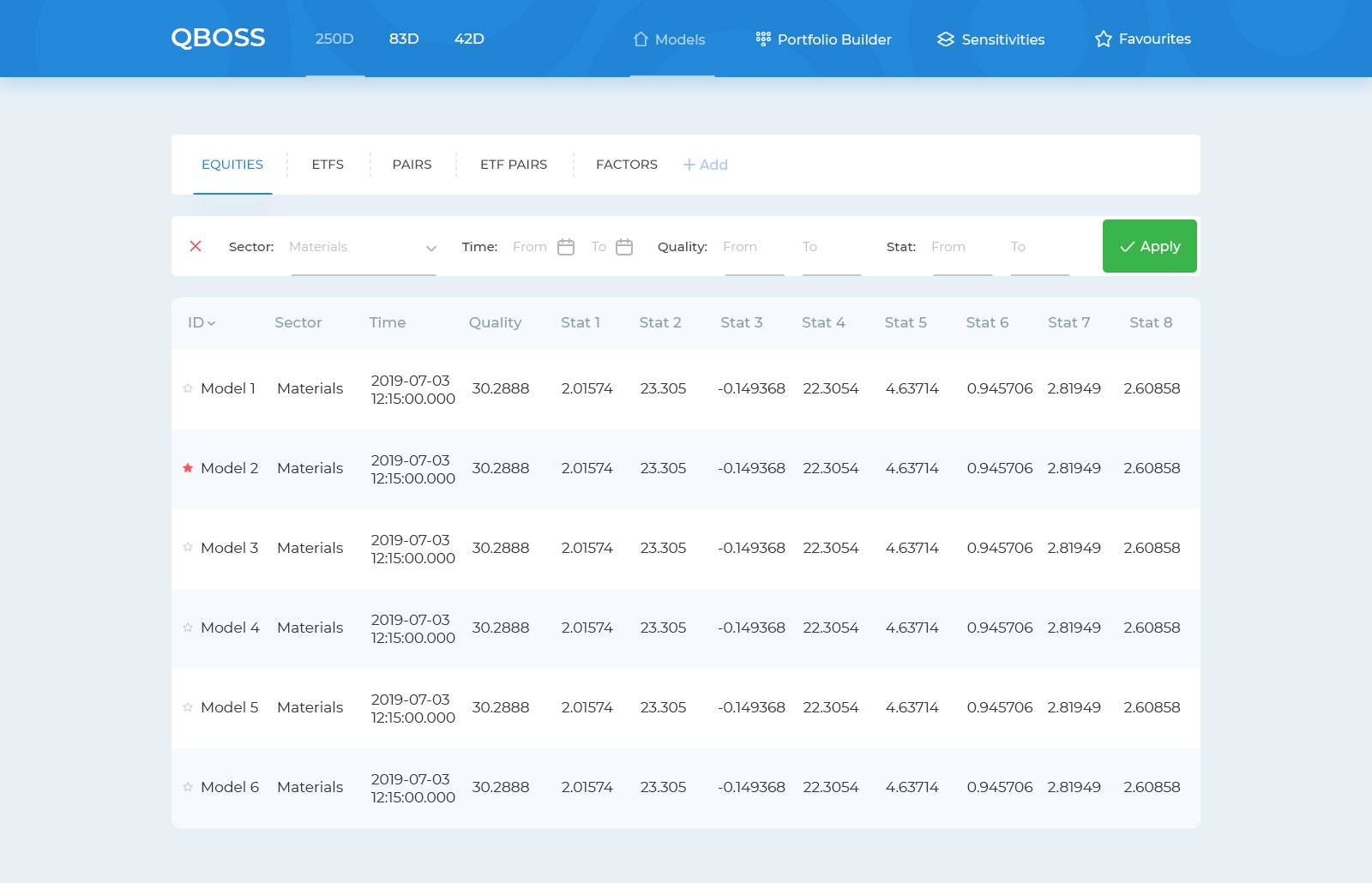This screenshot has height=883, width=1372.
Task: Click the Sensitivities layers icon
Action: click(x=946, y=39)
